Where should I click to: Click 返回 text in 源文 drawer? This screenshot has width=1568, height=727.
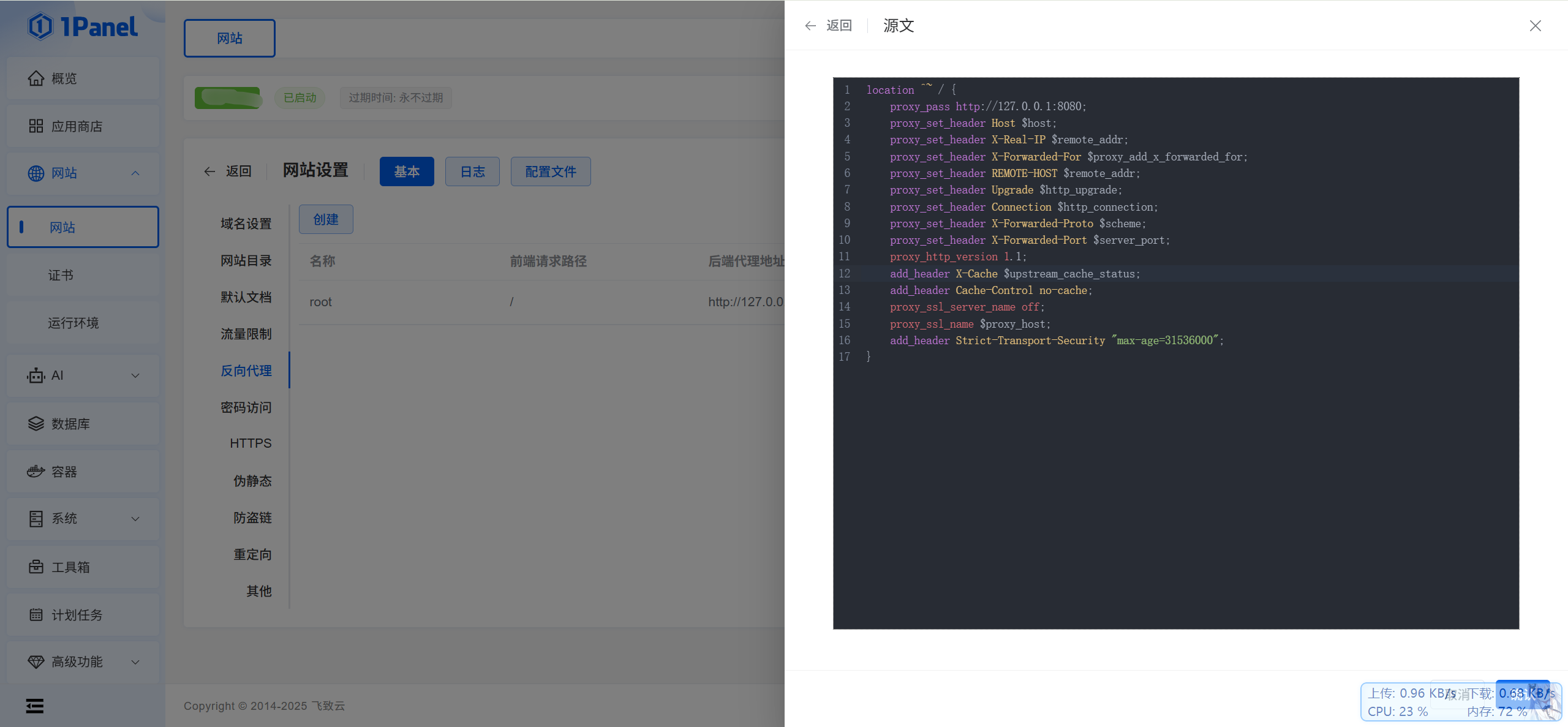839,26
